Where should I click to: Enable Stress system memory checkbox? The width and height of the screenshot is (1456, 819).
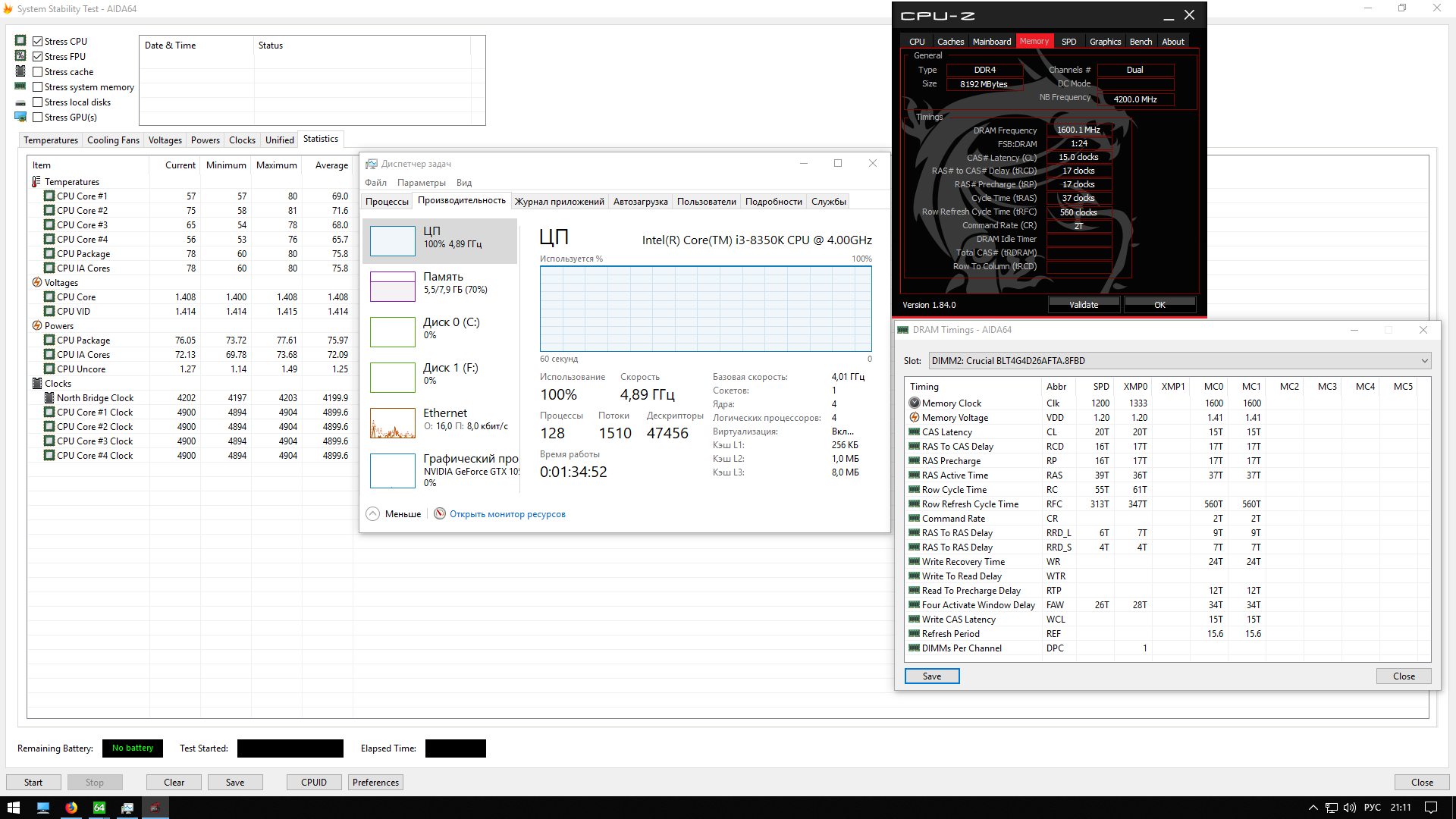tap(37, 87)
